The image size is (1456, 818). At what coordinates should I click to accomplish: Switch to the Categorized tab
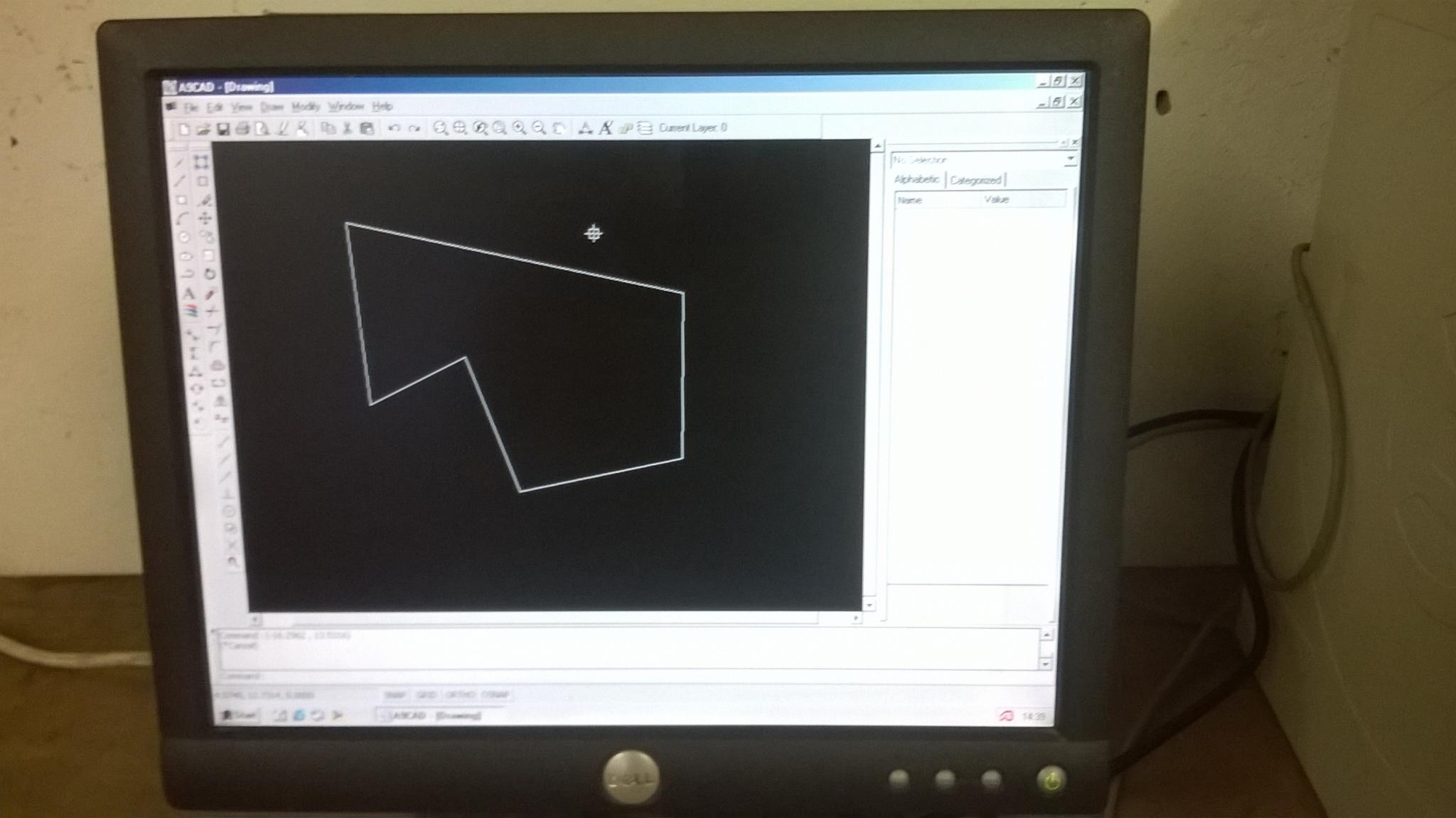click(975, 181)
